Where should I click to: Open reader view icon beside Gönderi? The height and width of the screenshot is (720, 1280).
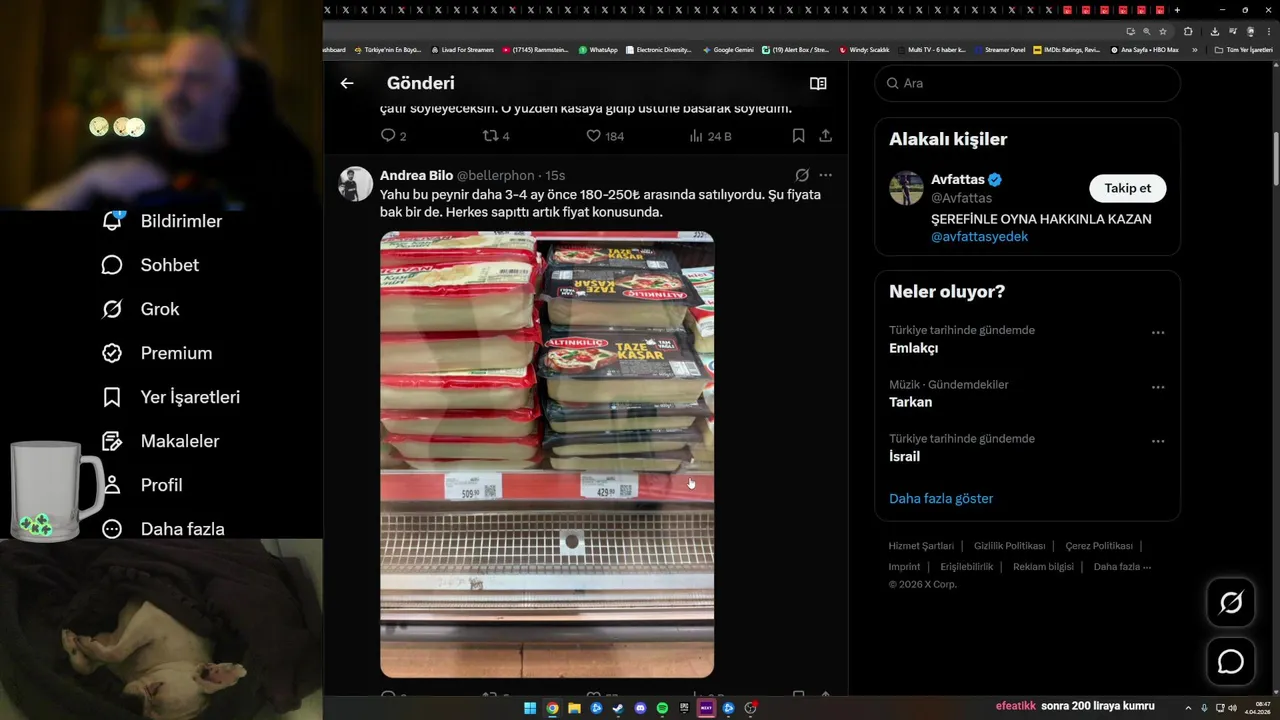coord(818,83)
